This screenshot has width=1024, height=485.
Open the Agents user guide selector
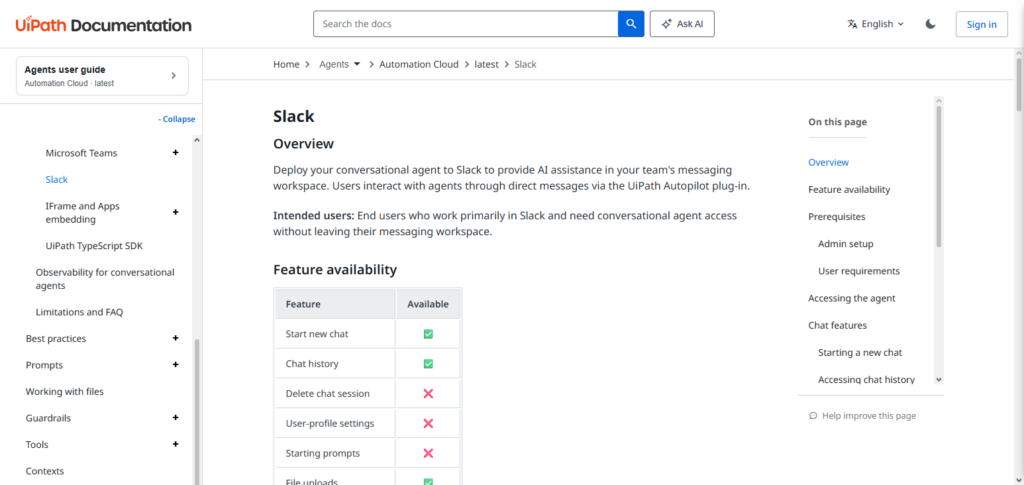[103, 76]
